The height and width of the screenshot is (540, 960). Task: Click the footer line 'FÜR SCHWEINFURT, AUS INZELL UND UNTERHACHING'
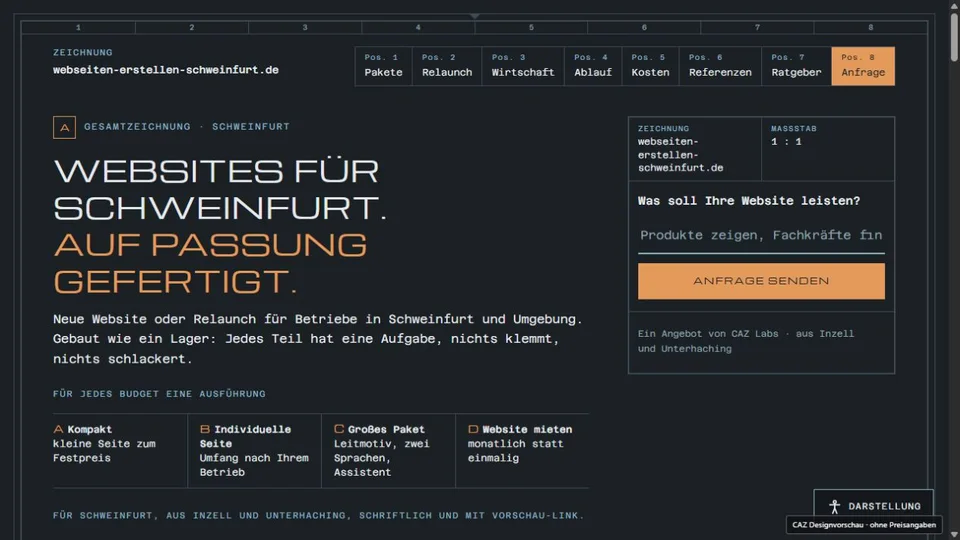[x=318, y=516]
